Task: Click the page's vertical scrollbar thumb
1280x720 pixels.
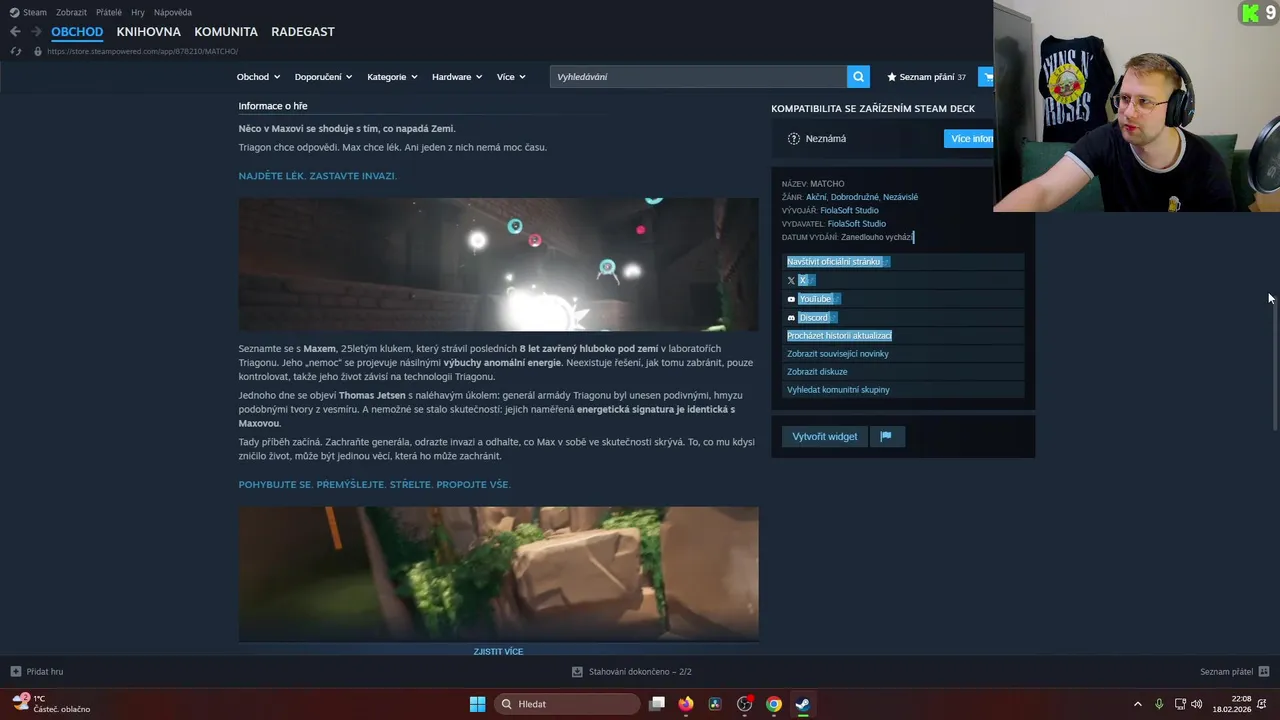Action: [1274, 362]
